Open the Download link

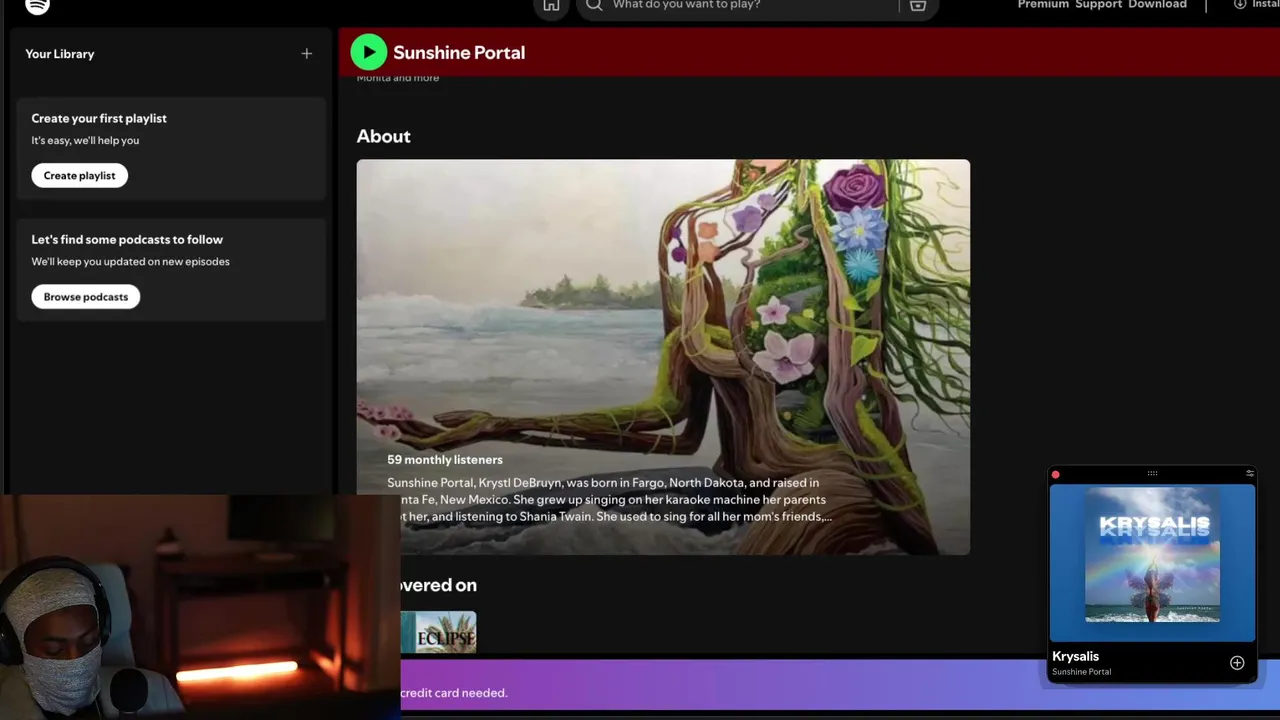[x=1157, y=5]
